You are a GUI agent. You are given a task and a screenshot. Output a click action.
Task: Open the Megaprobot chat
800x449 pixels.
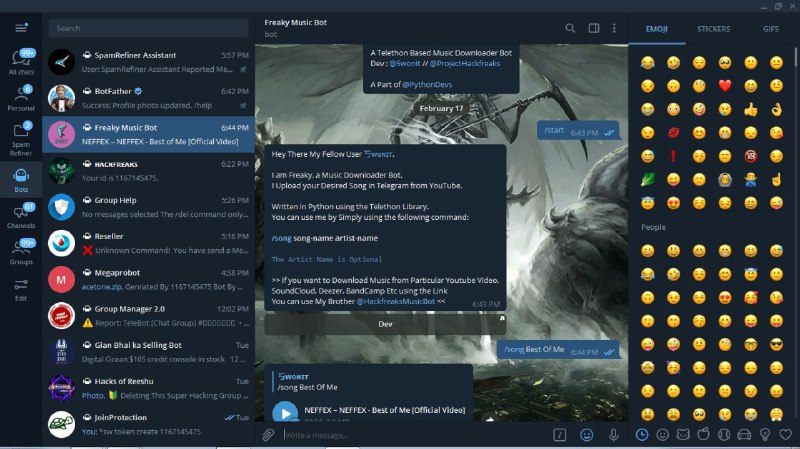coord(148,280)
